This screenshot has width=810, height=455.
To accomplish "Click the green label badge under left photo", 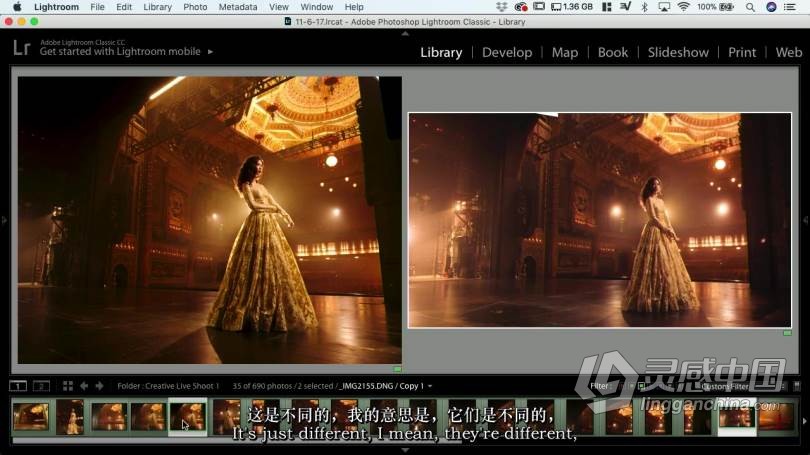I will (x=397, y=369).
